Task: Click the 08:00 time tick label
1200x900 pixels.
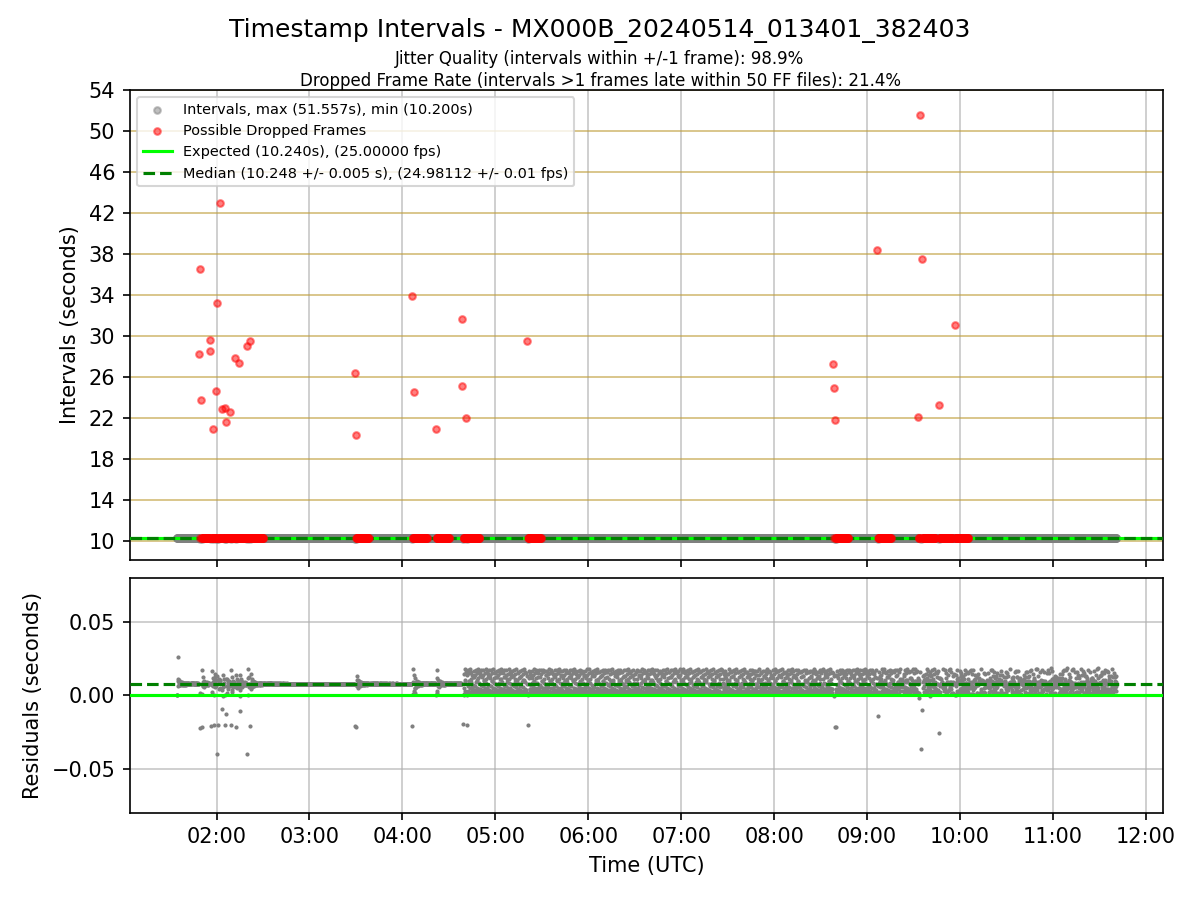Action: coord(774,834)
